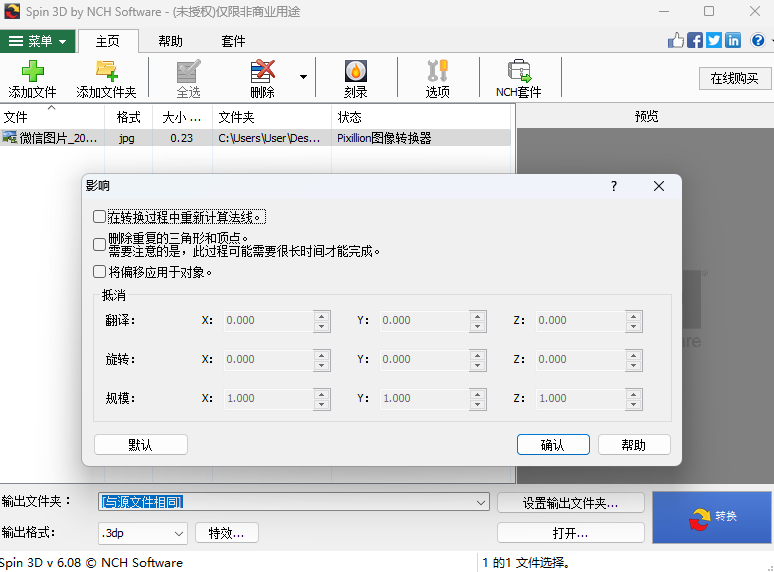Open the 输出文件夹 combo box
The image size is (774, 572).
(294, 502)
